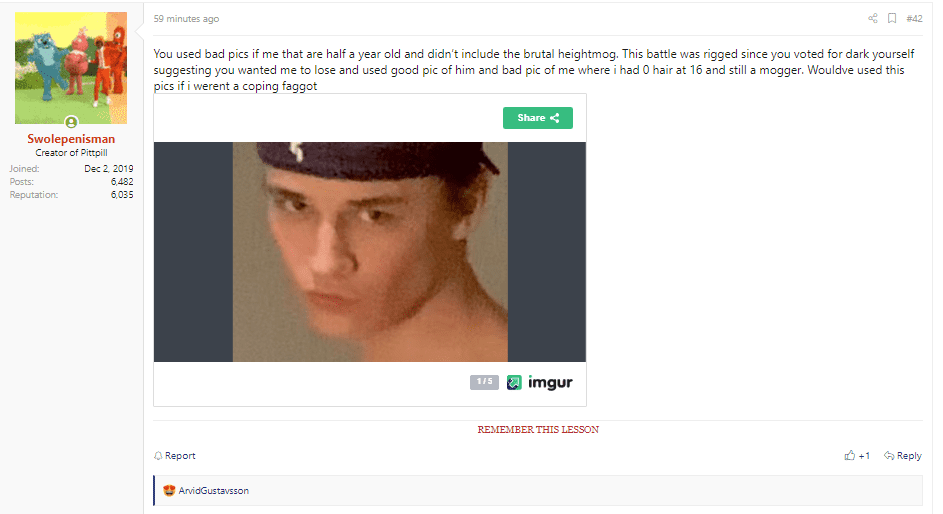The height and width of the screenshot is (514, 943).
Task: Click the reply arrow icon
Action: coord(889,456)
